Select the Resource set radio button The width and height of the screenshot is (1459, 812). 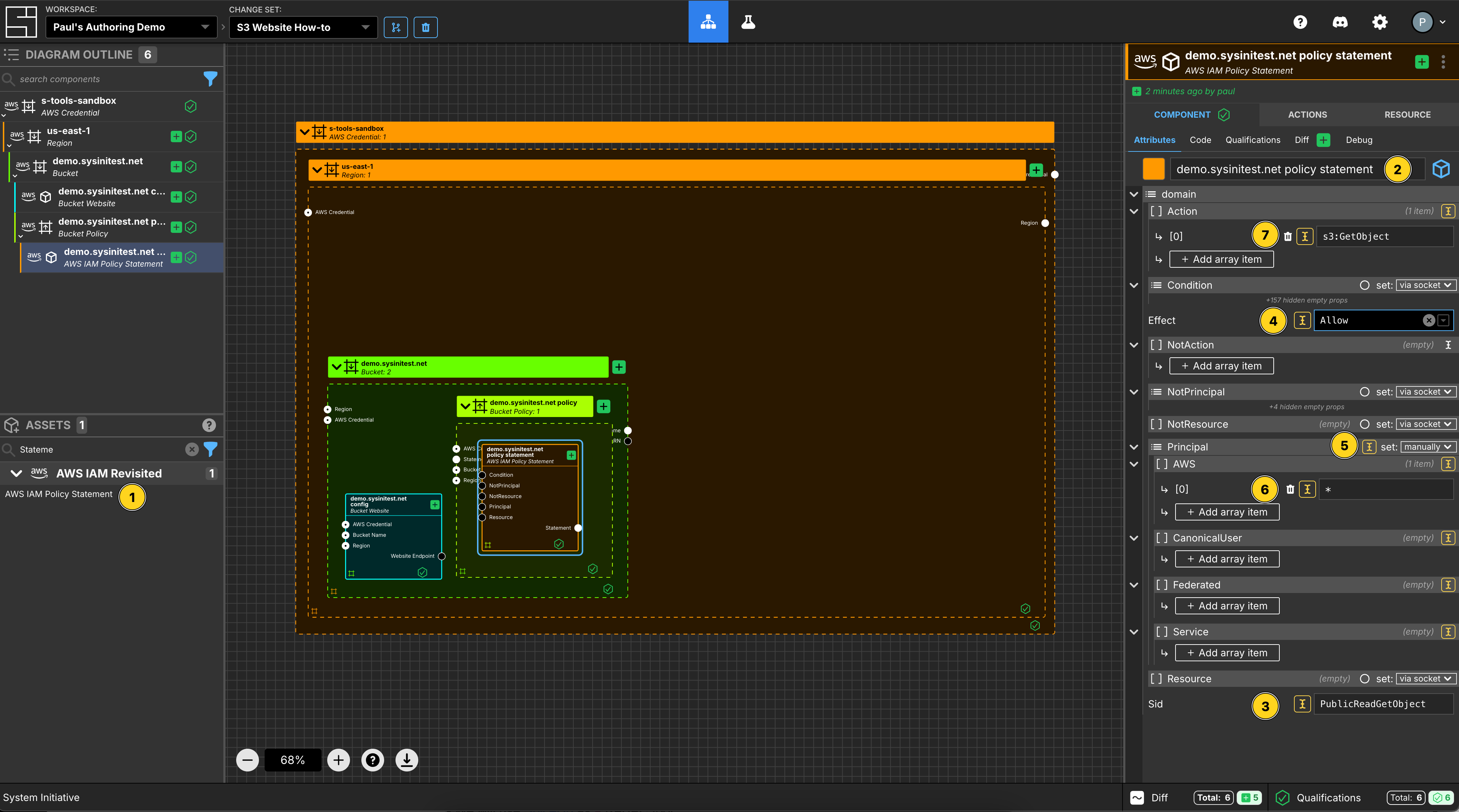tap(1365, 678)
